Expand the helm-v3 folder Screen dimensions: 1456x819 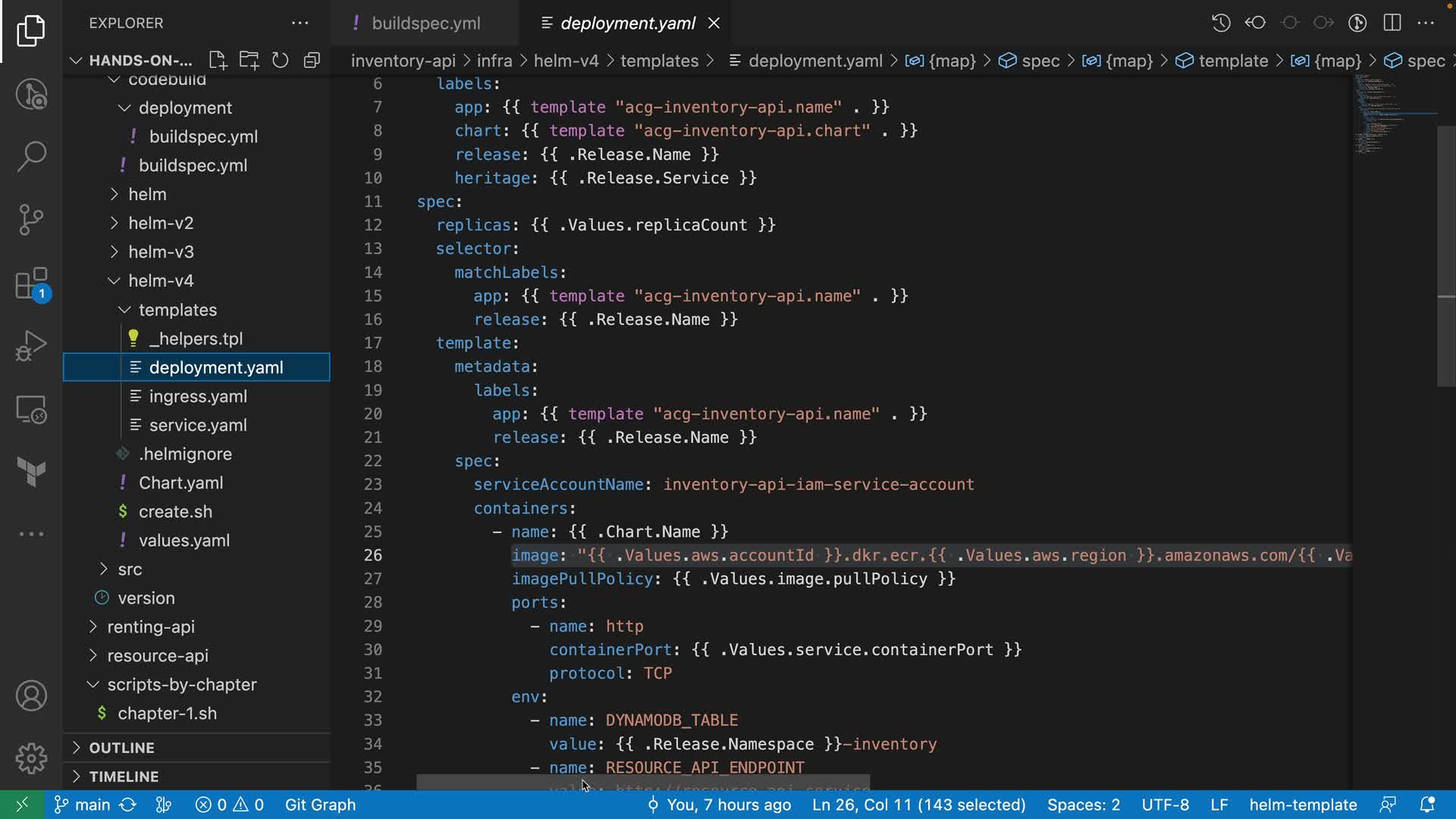[x=161, y=252]
